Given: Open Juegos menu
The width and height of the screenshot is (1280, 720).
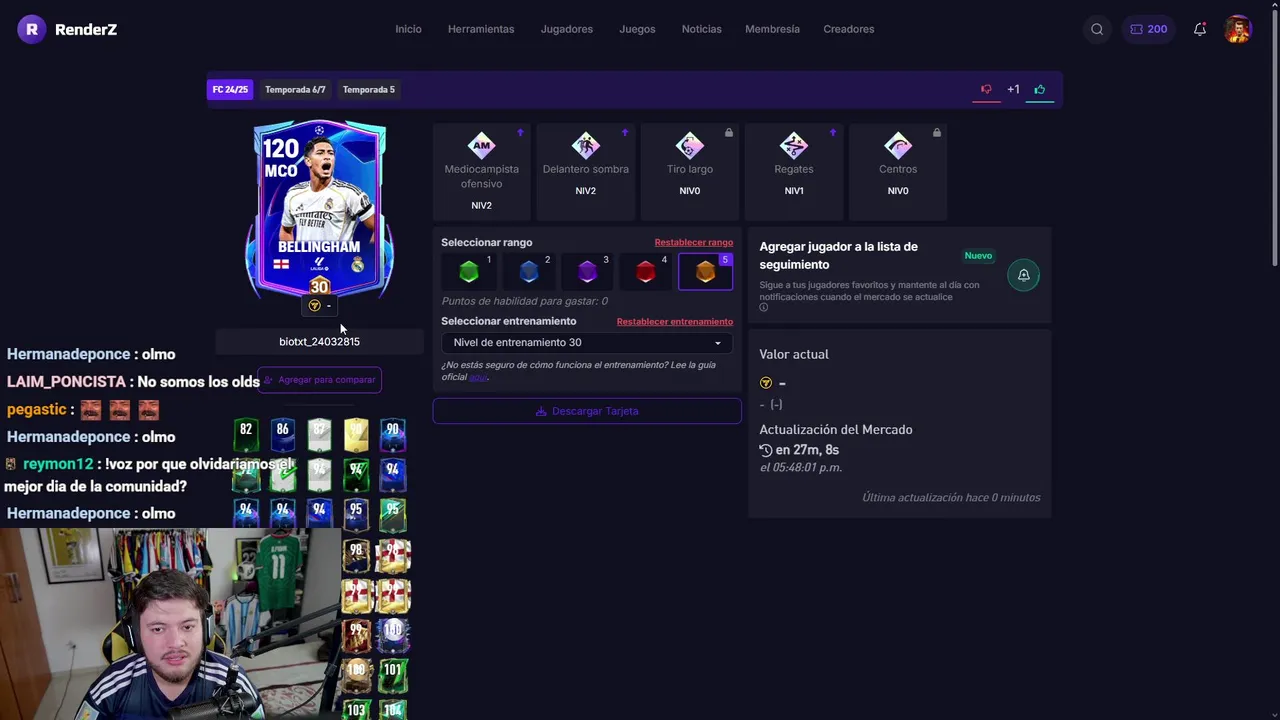Looking at the screenshot, I should [x=637, y=29].
